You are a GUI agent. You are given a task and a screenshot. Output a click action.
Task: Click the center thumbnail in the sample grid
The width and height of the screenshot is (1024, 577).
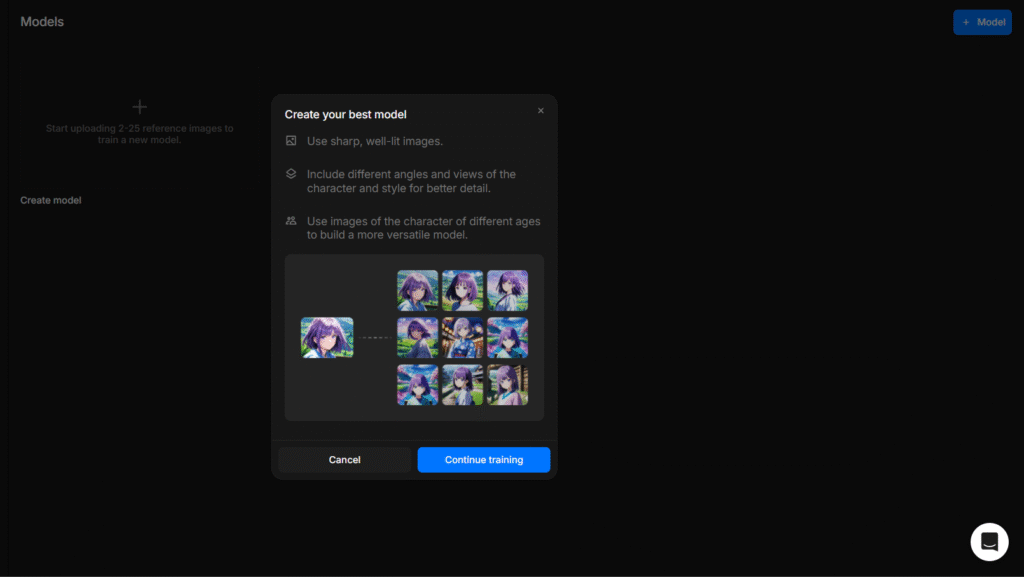(x=462, y=337)
